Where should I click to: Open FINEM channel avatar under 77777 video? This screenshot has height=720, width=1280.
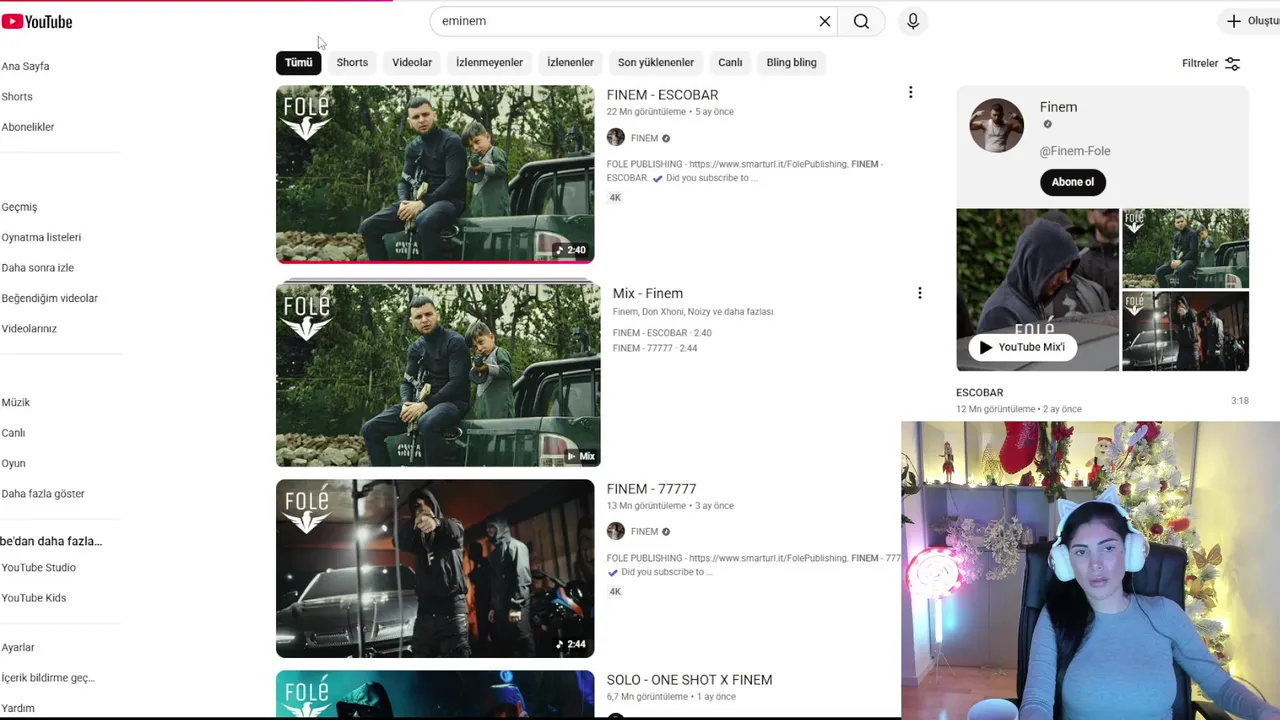coord(616,531)
